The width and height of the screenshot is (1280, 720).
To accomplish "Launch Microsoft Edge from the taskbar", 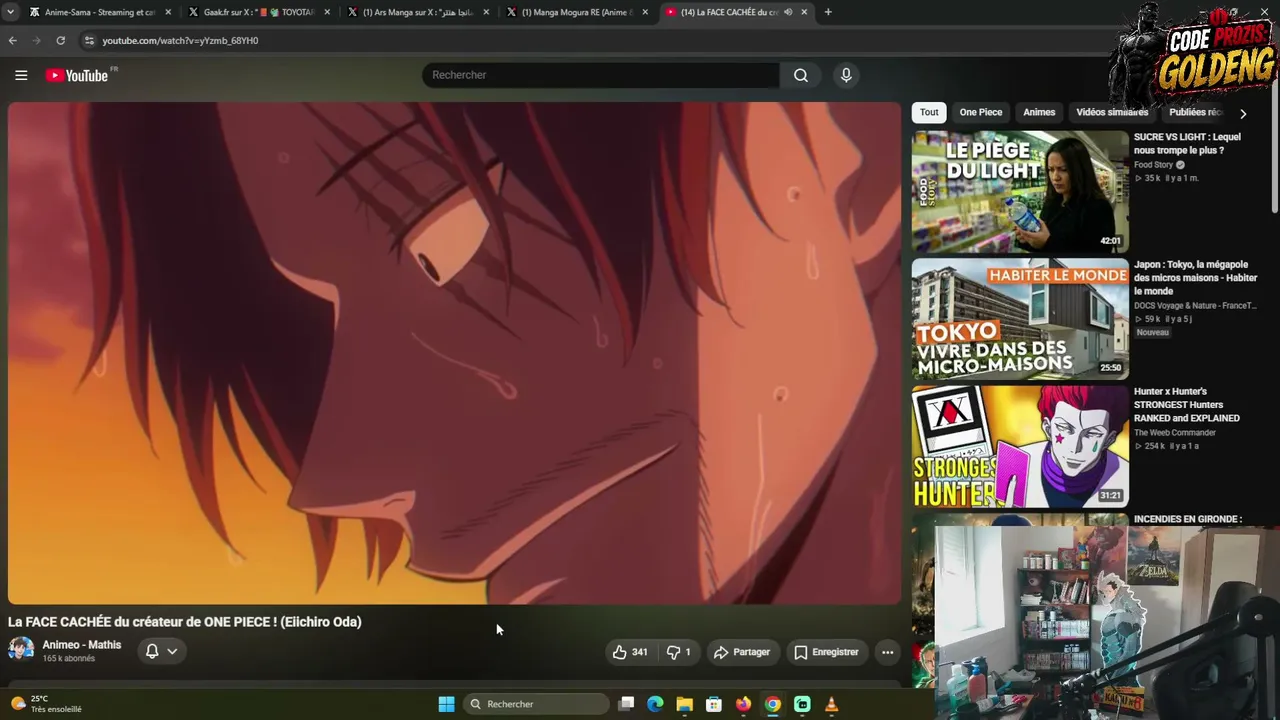I will click(655, 704).
